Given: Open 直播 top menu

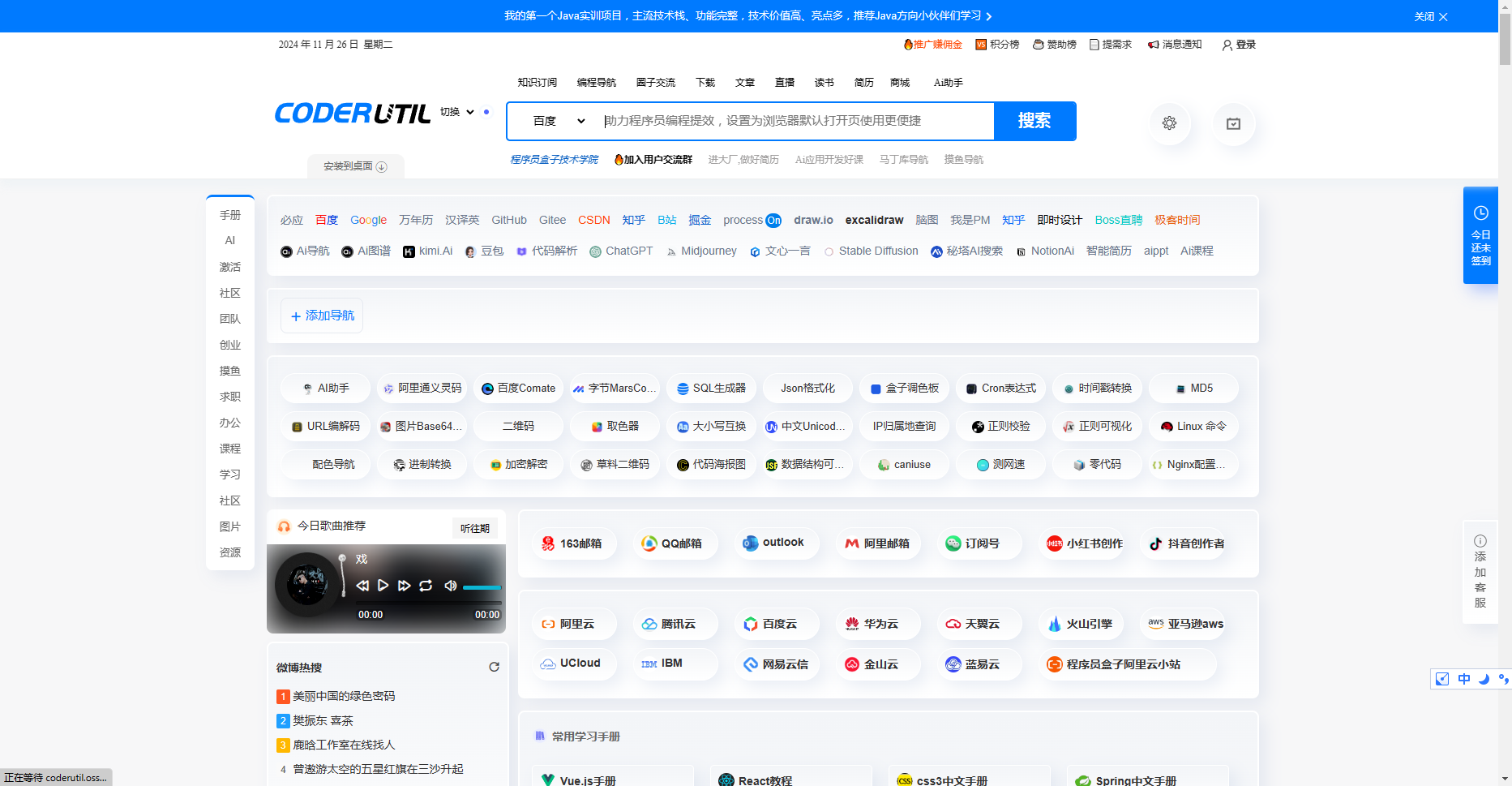Looking at the screenshot, I should [x=785, y=83].
